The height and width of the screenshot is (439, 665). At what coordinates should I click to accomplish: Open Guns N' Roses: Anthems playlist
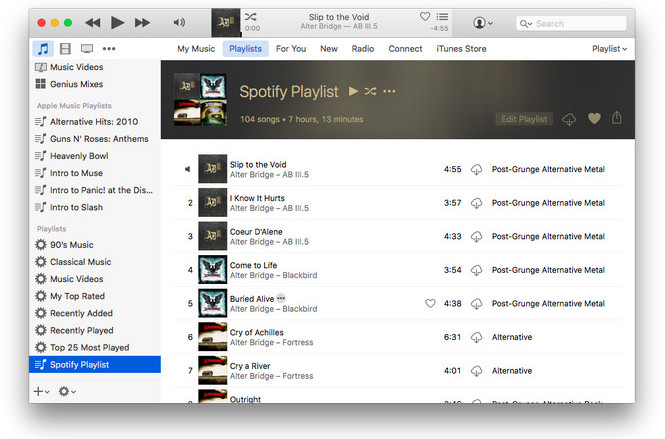pos(95,139)
